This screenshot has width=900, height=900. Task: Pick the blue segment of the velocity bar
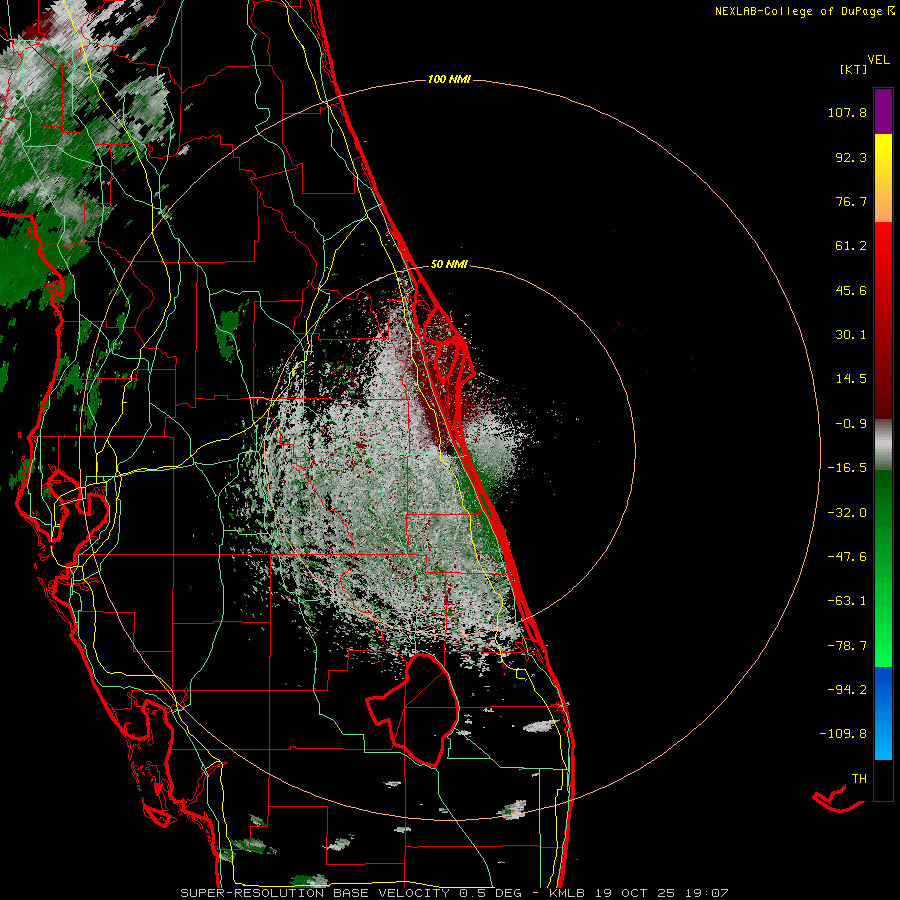(x=883, y=713)
